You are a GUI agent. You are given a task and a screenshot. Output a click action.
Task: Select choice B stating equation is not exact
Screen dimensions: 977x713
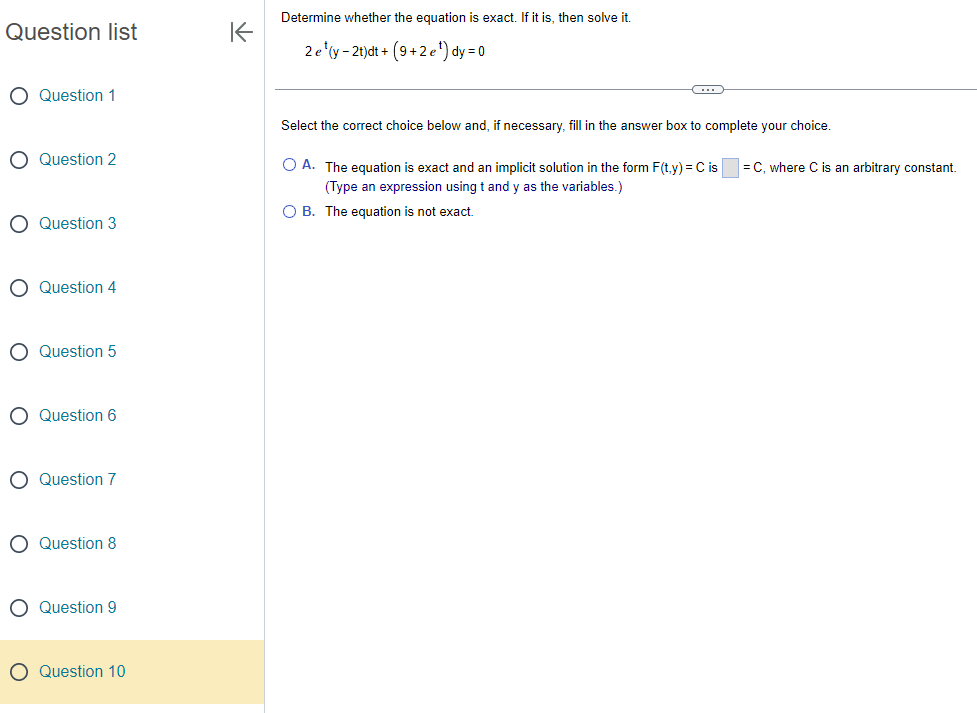tap(289, 211)
